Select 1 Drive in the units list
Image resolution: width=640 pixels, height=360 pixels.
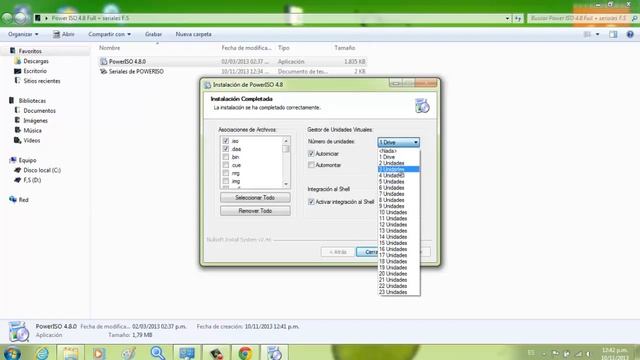pos(399,157)
